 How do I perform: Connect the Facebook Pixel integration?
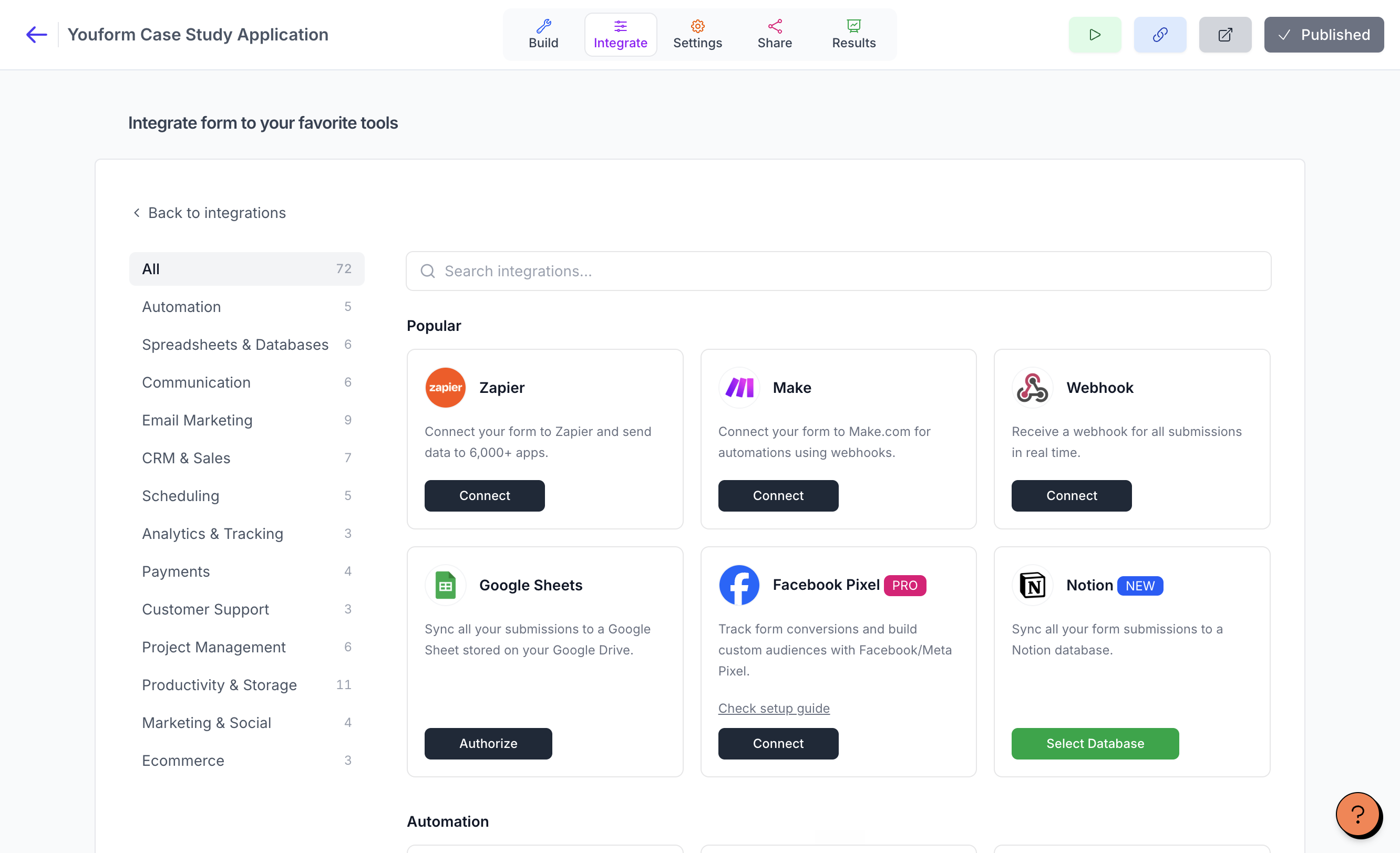coord(778,743)
